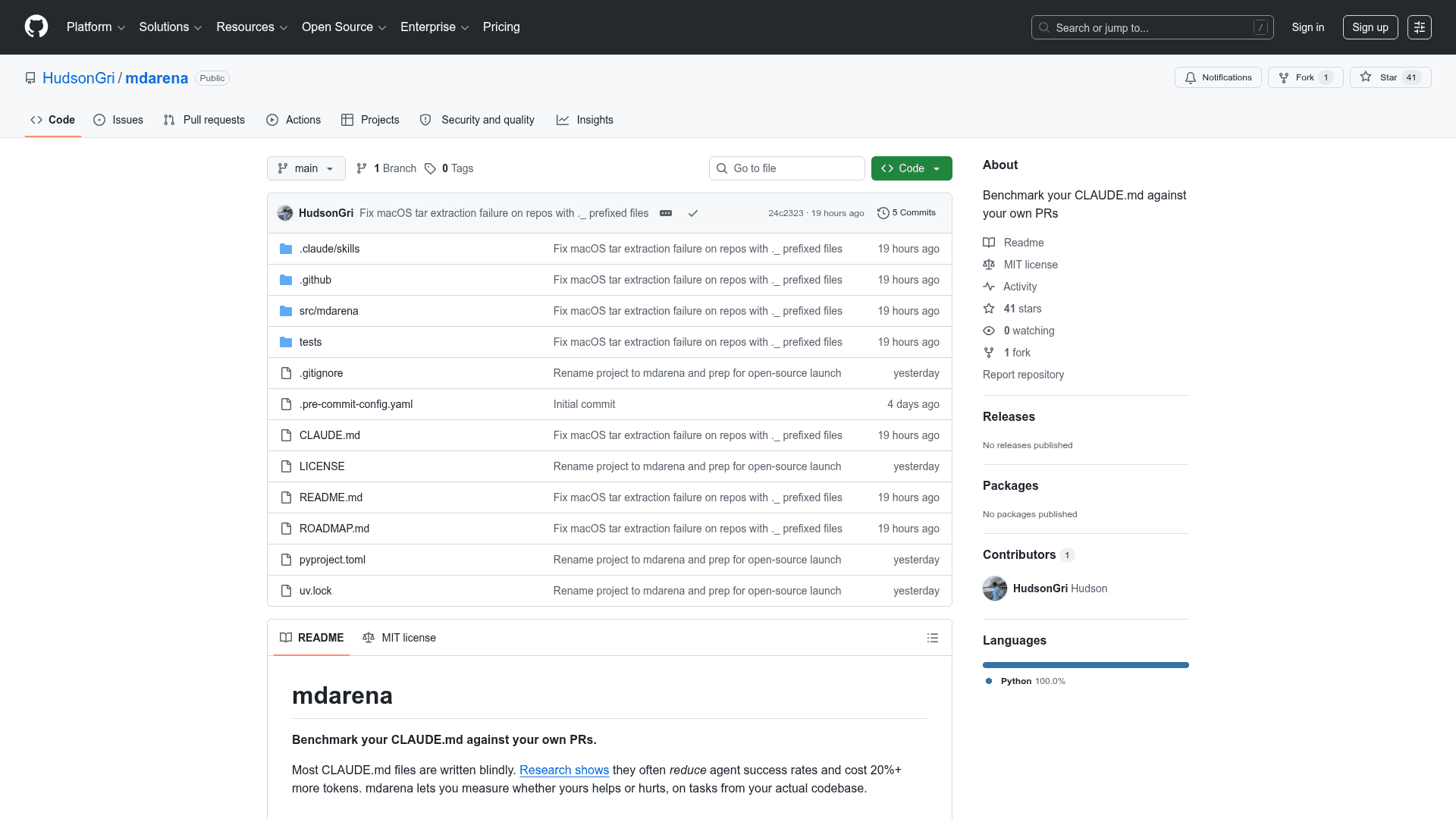Click the commit message ellipsis icon

point(666,213)
